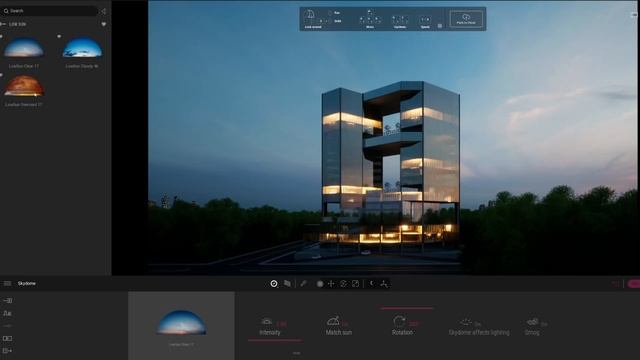This screenshot has width=640, height=360.
Task: Open the Ambience sliders icon in sidebar
Action: click(x=7, y=326)
